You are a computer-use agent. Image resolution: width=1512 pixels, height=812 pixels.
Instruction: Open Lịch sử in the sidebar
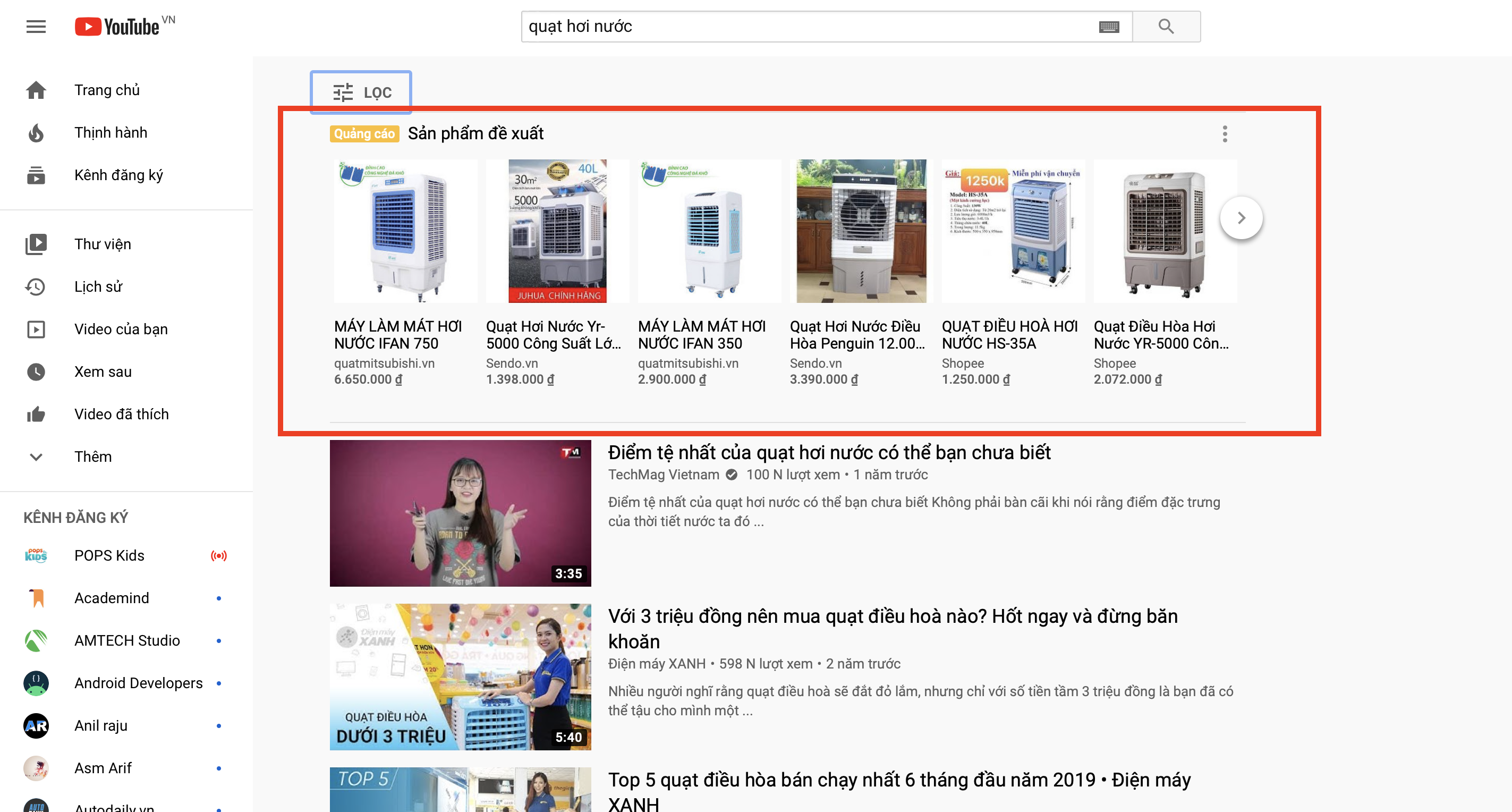(x=98, y=286)
